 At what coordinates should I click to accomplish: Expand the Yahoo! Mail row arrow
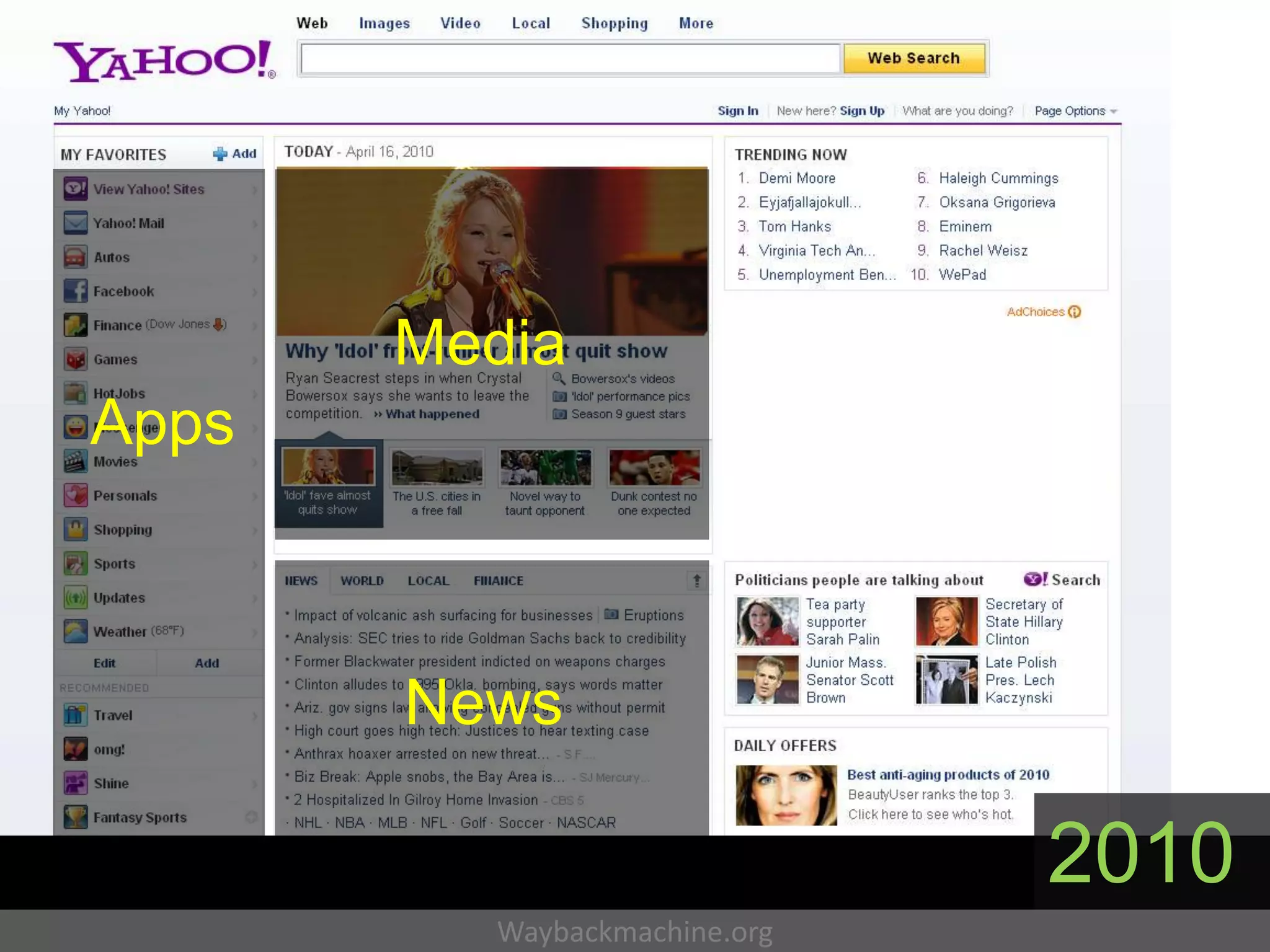(x=254, y=224)
